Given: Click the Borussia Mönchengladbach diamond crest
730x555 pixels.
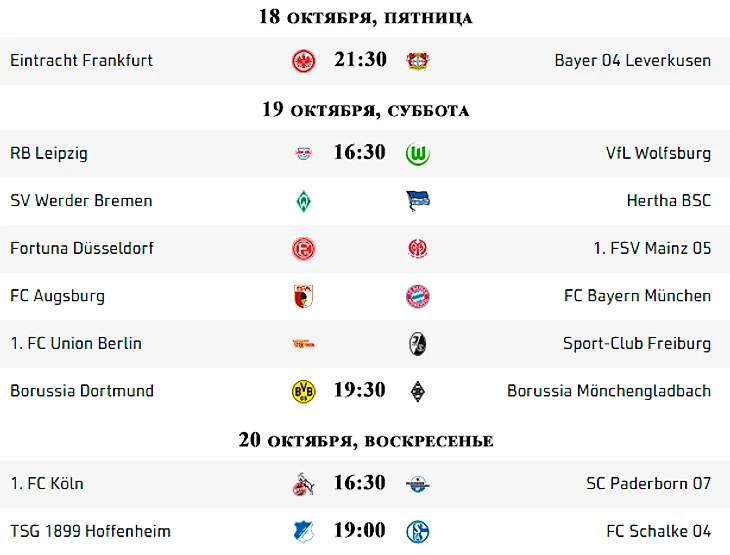Looking at the screenshot, I should pos(418,391).
